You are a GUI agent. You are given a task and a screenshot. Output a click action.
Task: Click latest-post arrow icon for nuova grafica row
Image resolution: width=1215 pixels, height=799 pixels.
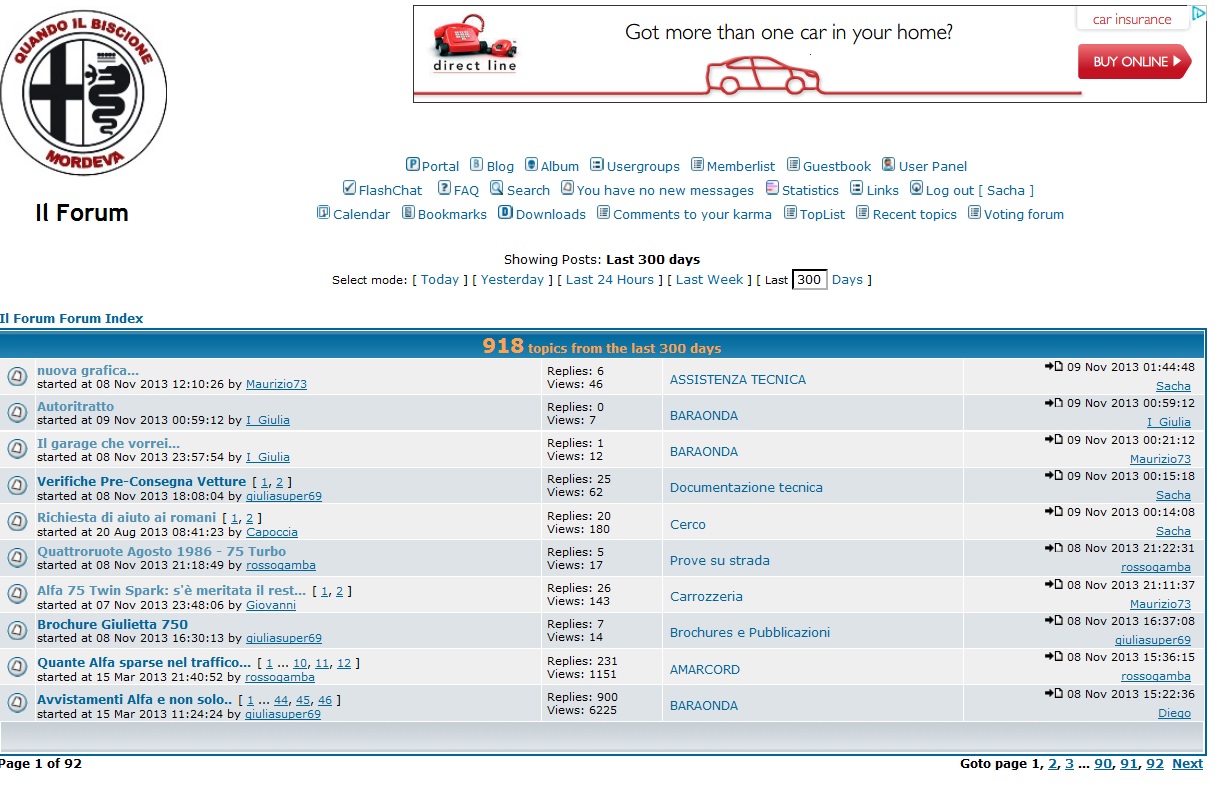1054,367
